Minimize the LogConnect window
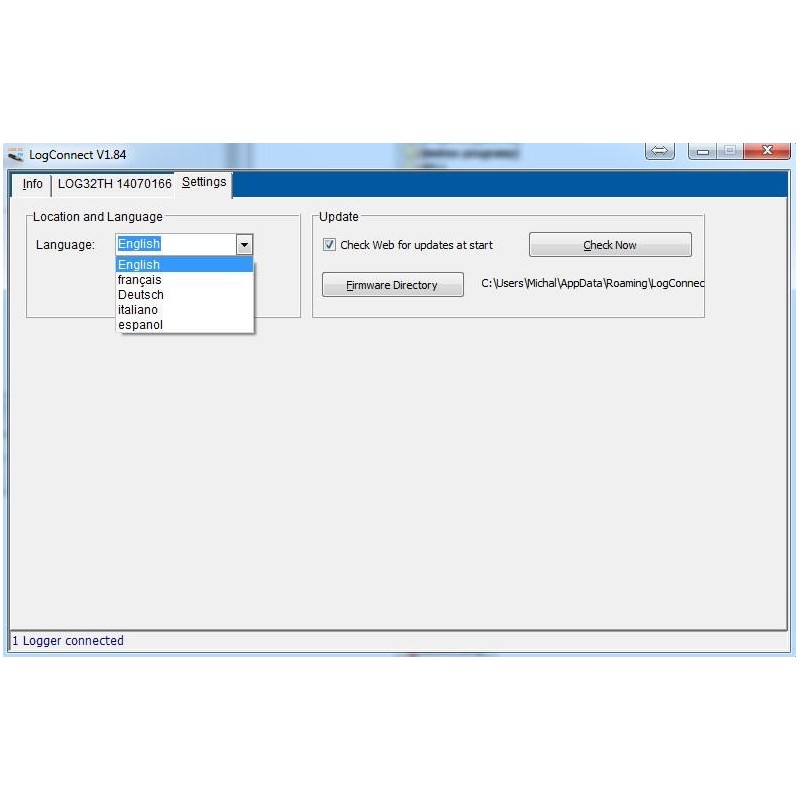 pos(703,151)
